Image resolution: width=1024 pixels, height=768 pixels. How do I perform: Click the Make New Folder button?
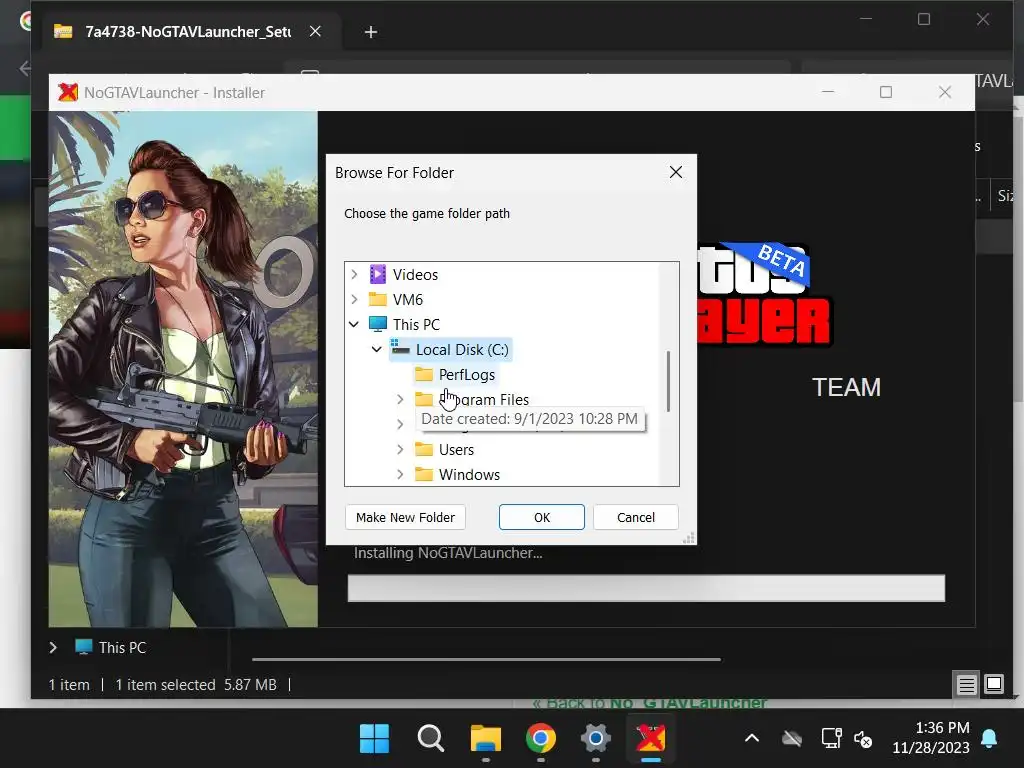pyautogui.click(x=405, y=517)
